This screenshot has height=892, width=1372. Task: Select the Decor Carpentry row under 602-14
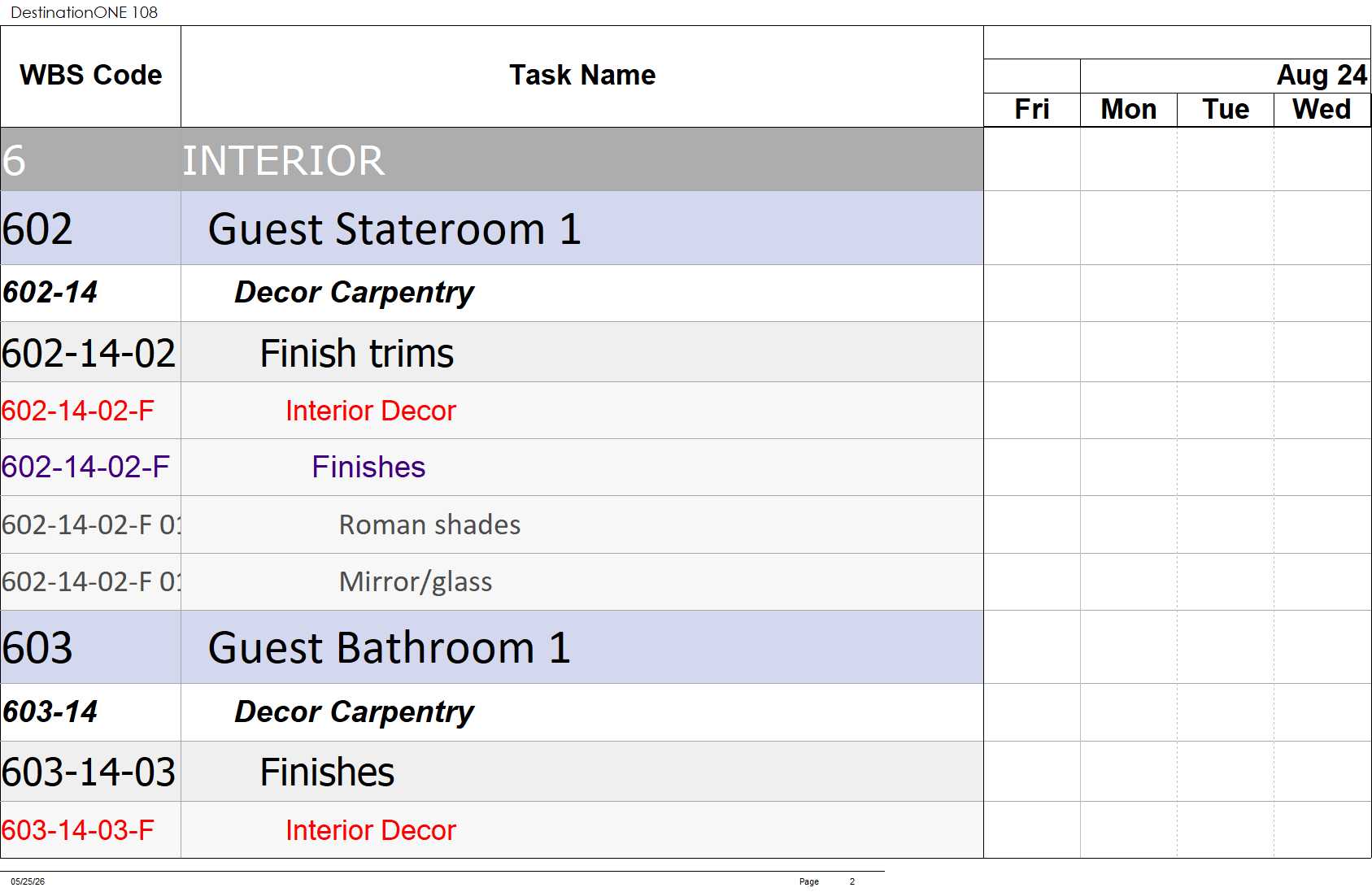pyautogui.click(x=491, y=293)
